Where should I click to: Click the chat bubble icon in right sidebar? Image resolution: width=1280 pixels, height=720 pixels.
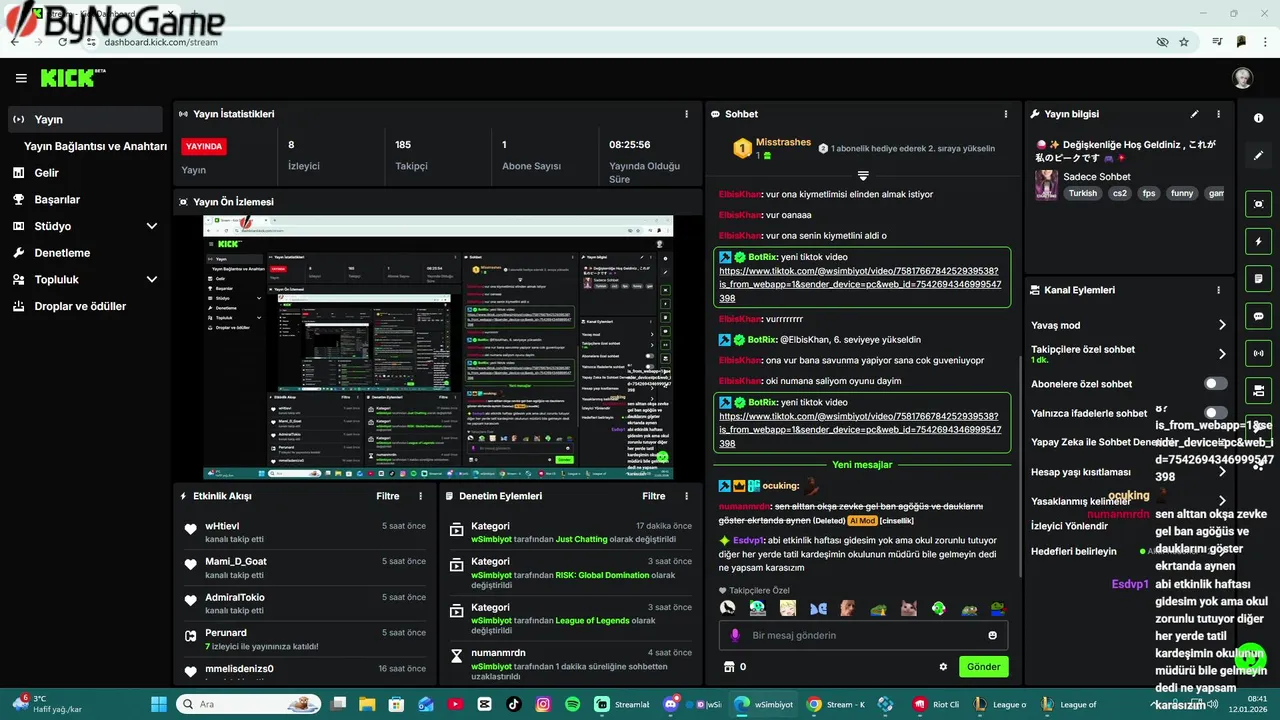[1258, 316]
